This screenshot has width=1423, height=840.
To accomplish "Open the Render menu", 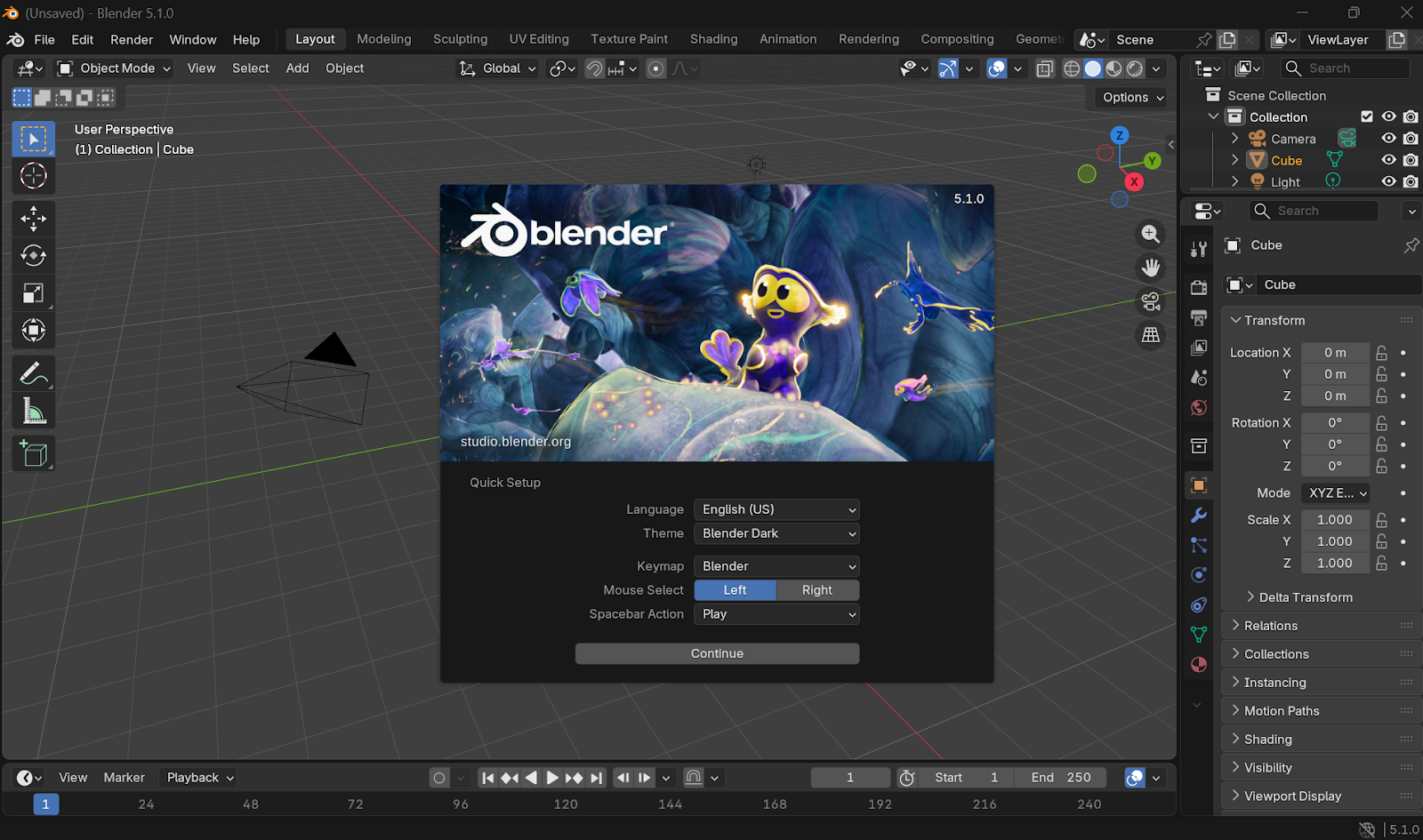I will [132, 40].
